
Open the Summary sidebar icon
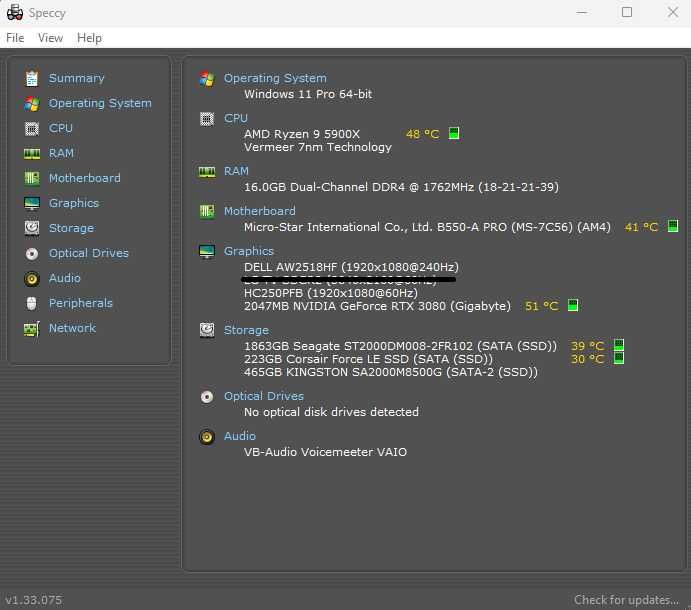click(32, 78)
